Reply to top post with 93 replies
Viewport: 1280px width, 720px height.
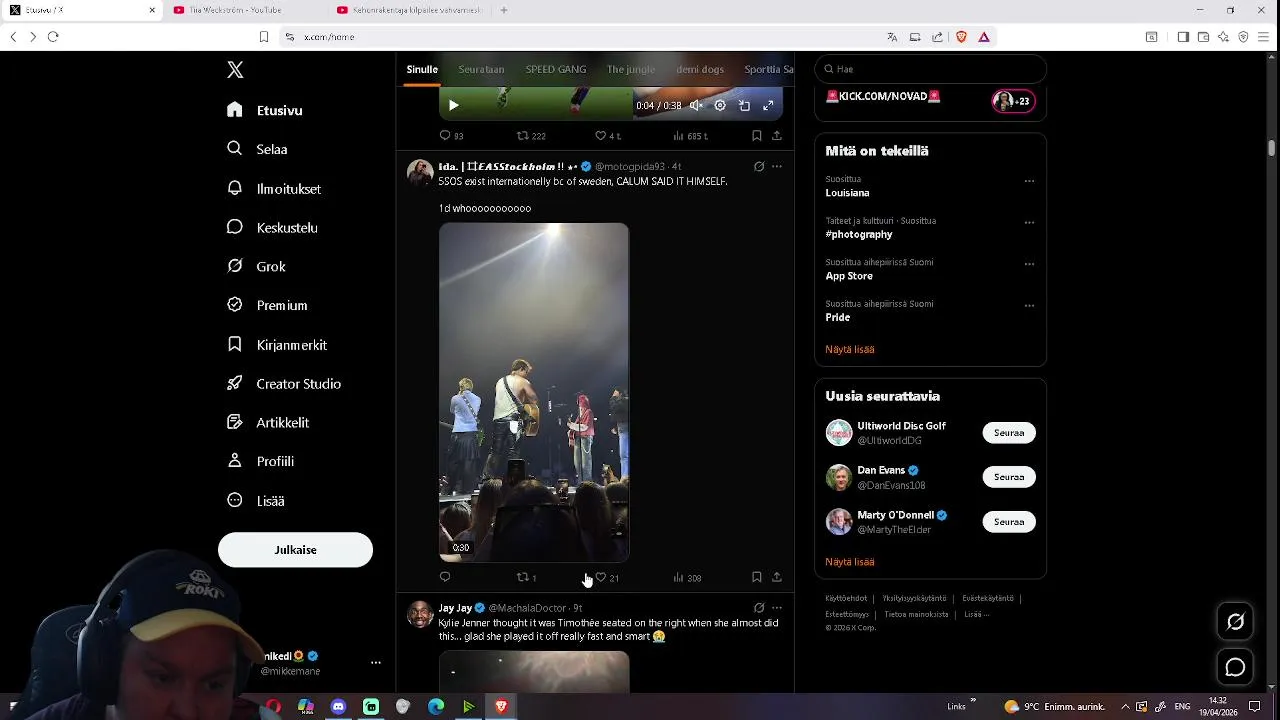(451, 135)
